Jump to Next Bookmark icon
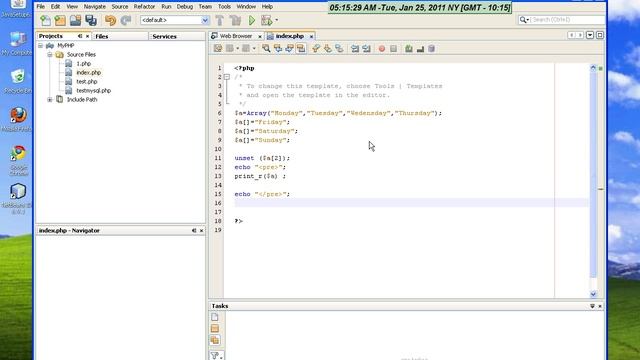Screen dimensions: 640x360 (327, 49)
